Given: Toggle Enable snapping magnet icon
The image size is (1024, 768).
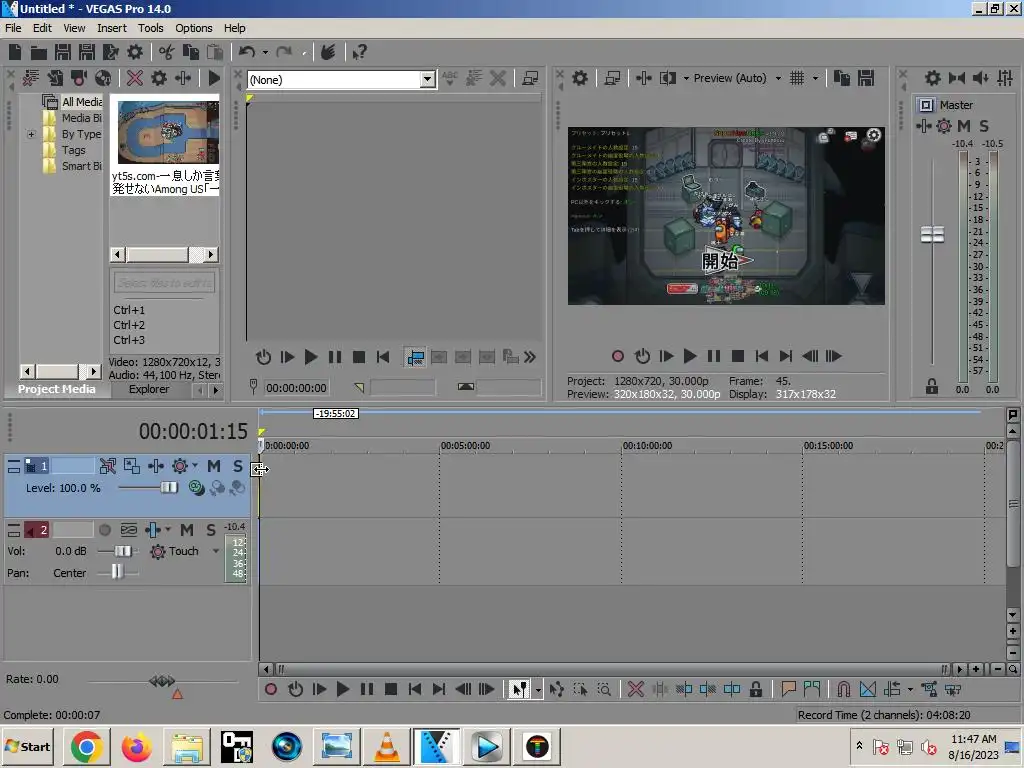Looking at the screenshot, I should coord(843,689).
